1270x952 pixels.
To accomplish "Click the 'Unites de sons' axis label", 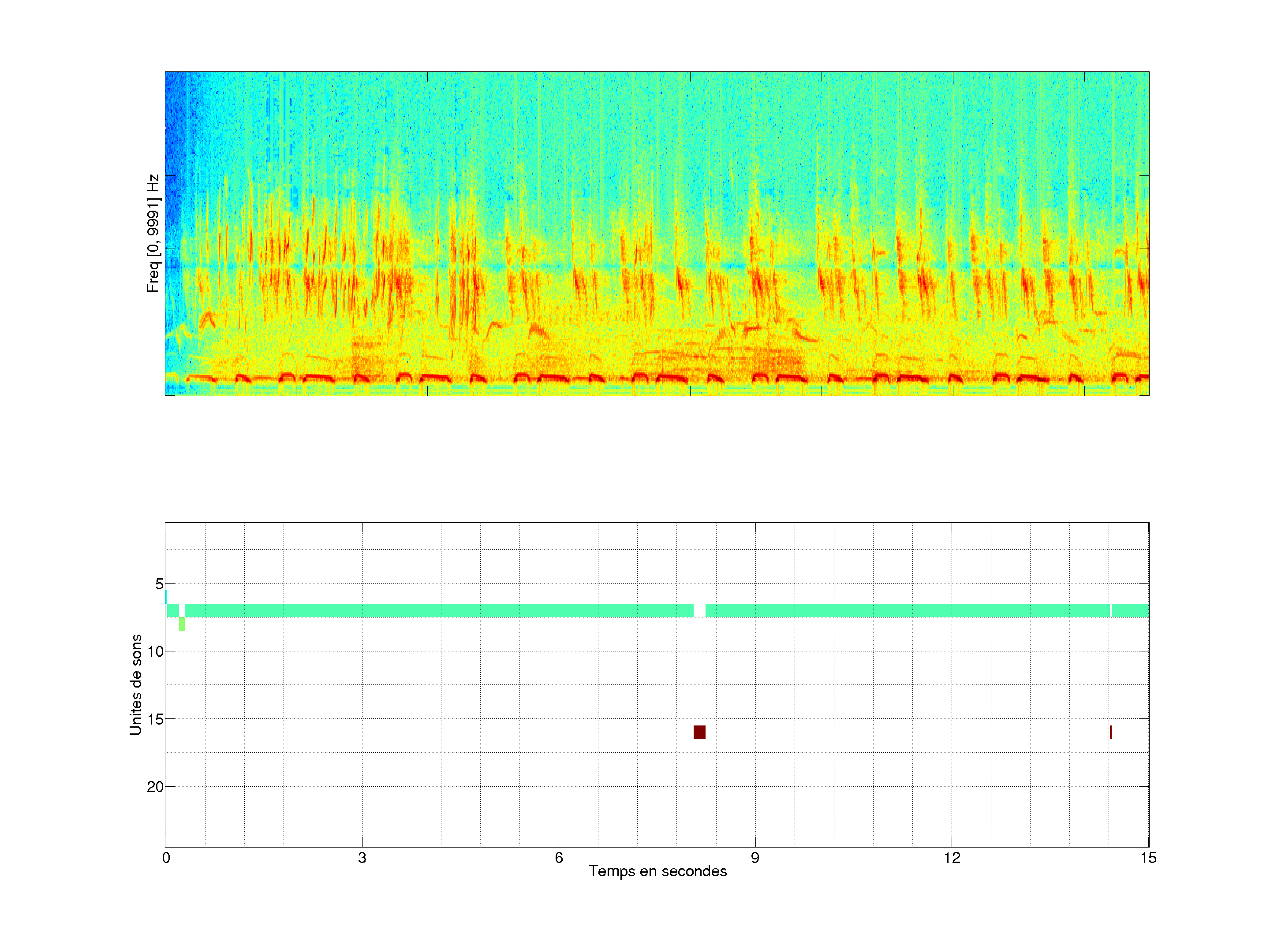I will click(x=135, y=684).
